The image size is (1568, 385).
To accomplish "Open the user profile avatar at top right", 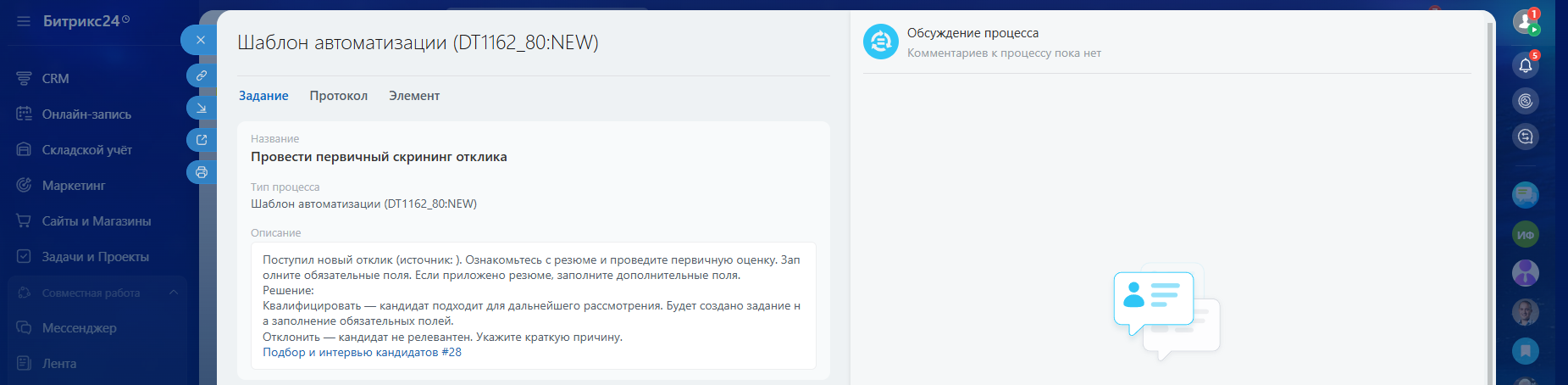I will 1526,23.
